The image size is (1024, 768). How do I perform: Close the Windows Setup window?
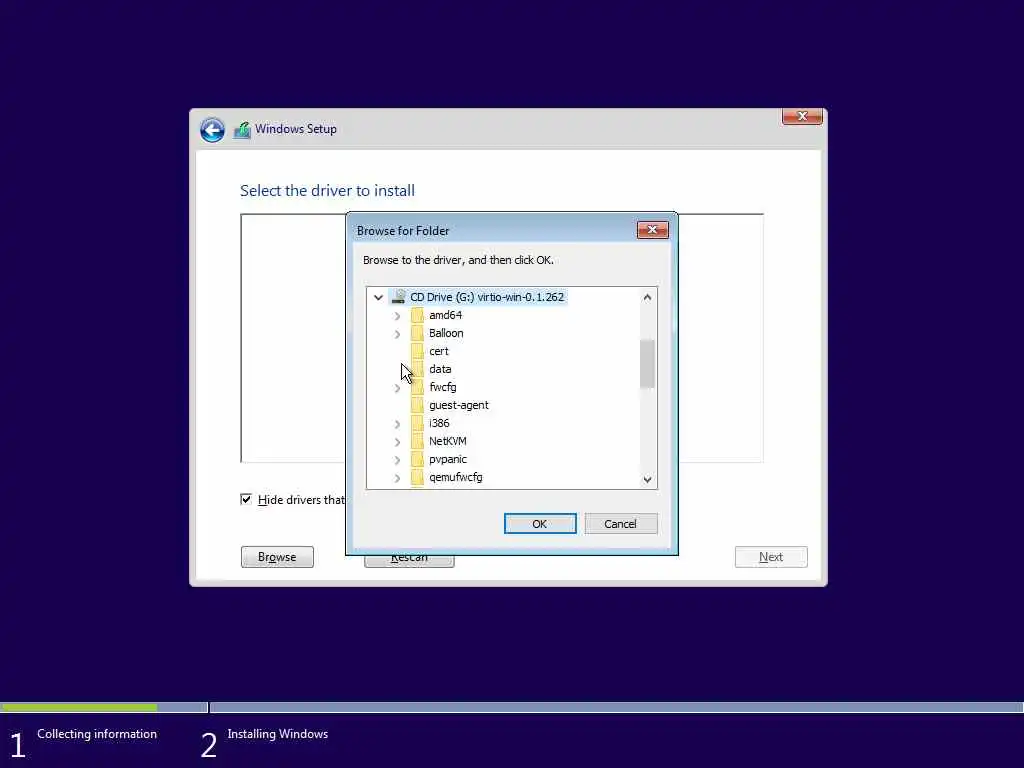(802, 116)
